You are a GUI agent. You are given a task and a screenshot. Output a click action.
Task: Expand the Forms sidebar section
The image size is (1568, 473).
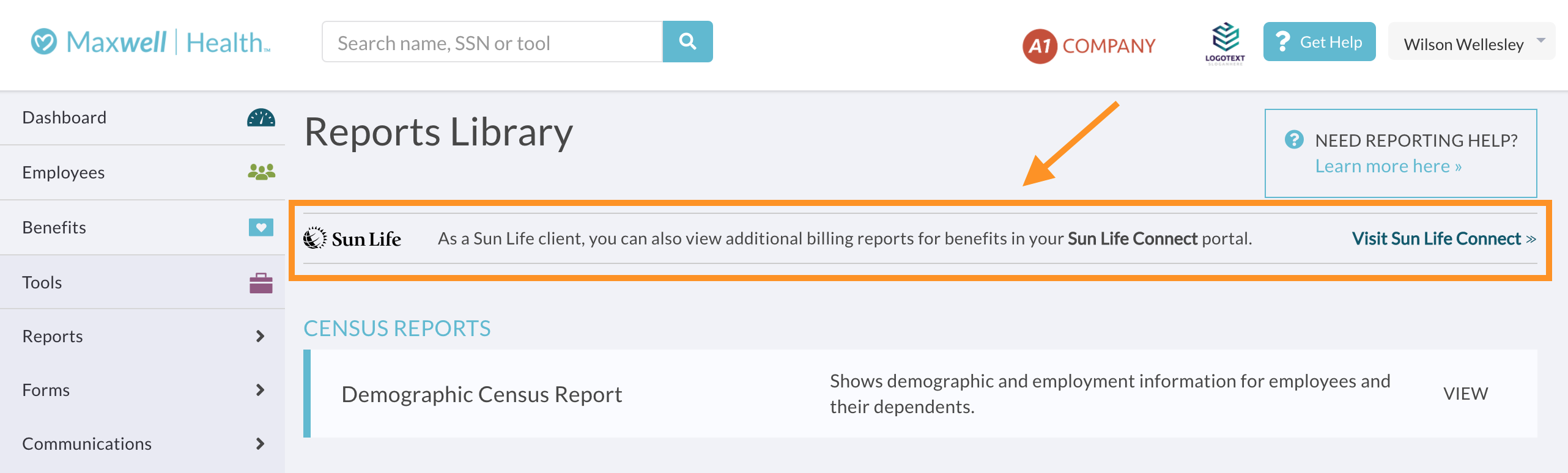(260, 390)
